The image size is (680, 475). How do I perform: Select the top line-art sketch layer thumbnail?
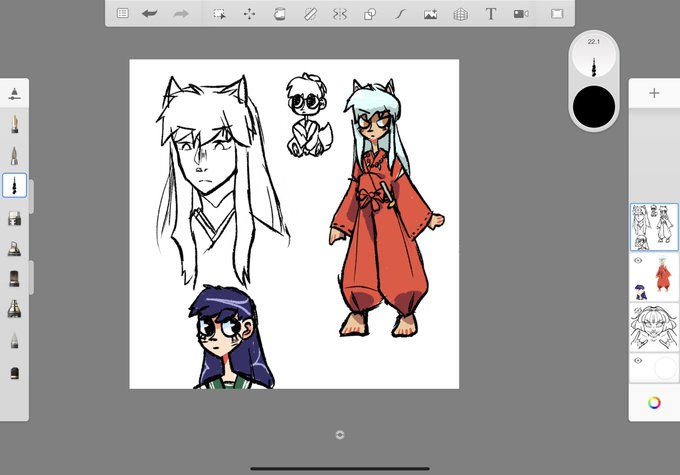click(x=654, y=227)
